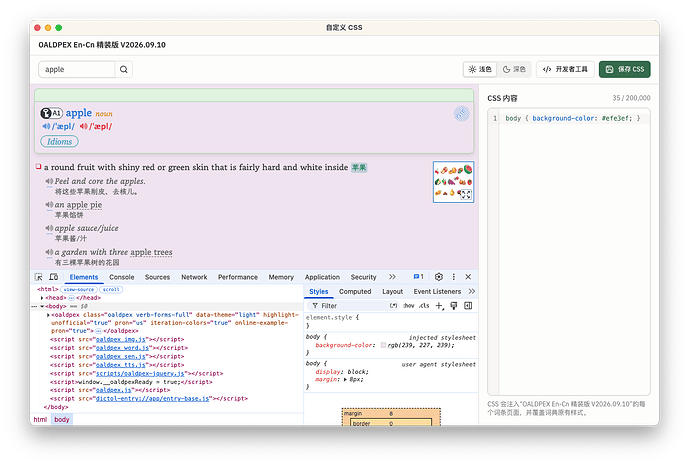
Task: Toggle the device toolbar icon
Action: [x=54, y=277]
